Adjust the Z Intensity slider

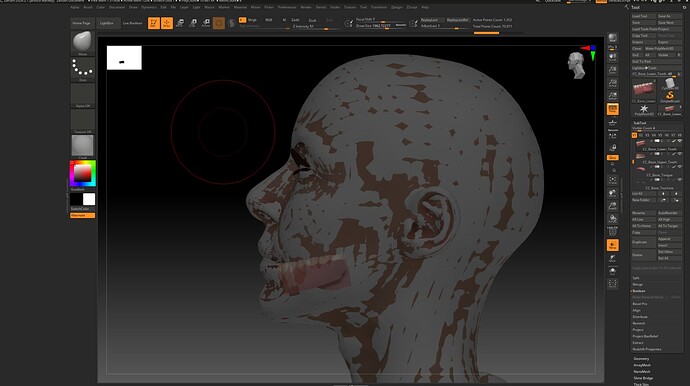(316, 27)
